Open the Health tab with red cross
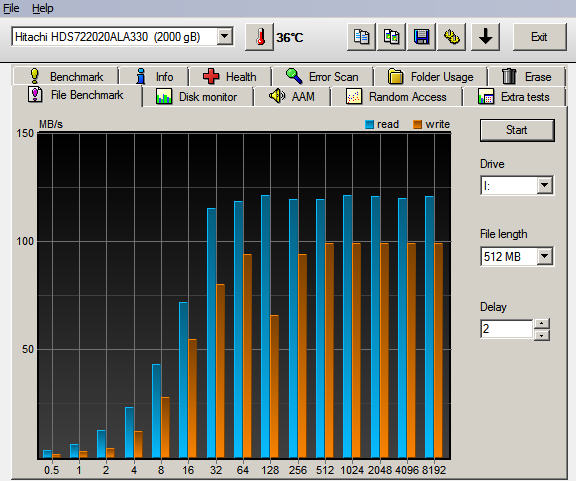Screen dimensions: 576x481 tap(230, 77)
